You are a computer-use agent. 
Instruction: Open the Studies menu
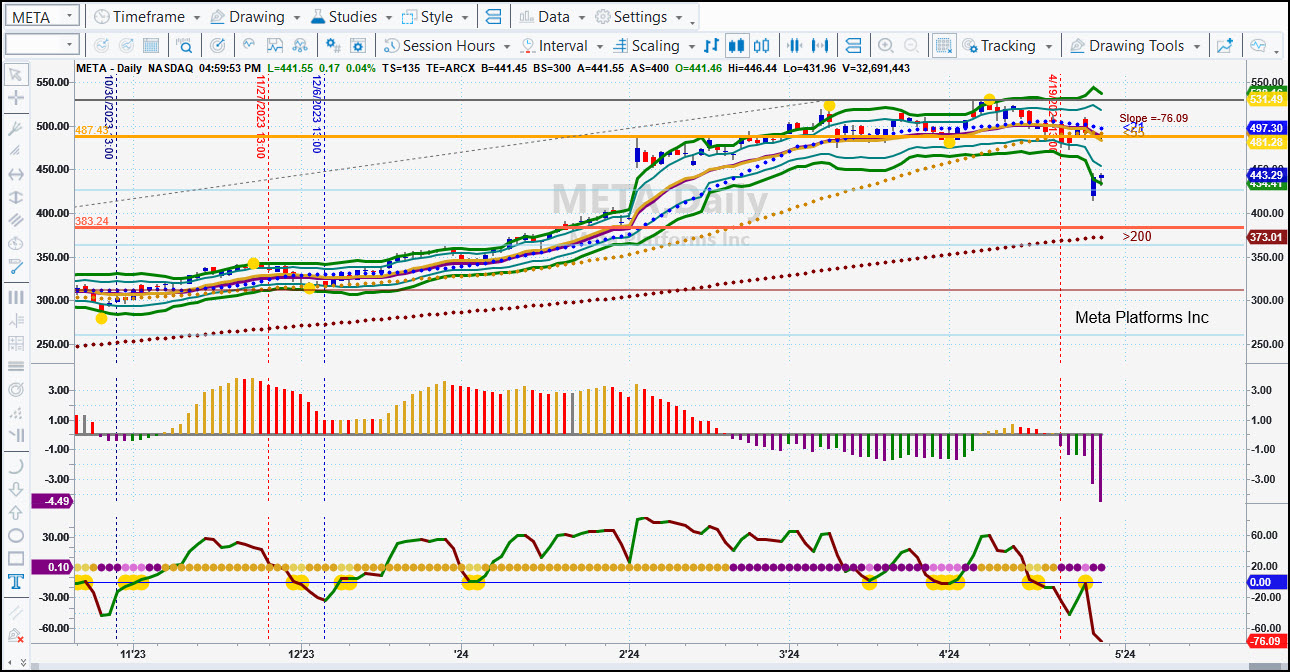click(351, 17)
